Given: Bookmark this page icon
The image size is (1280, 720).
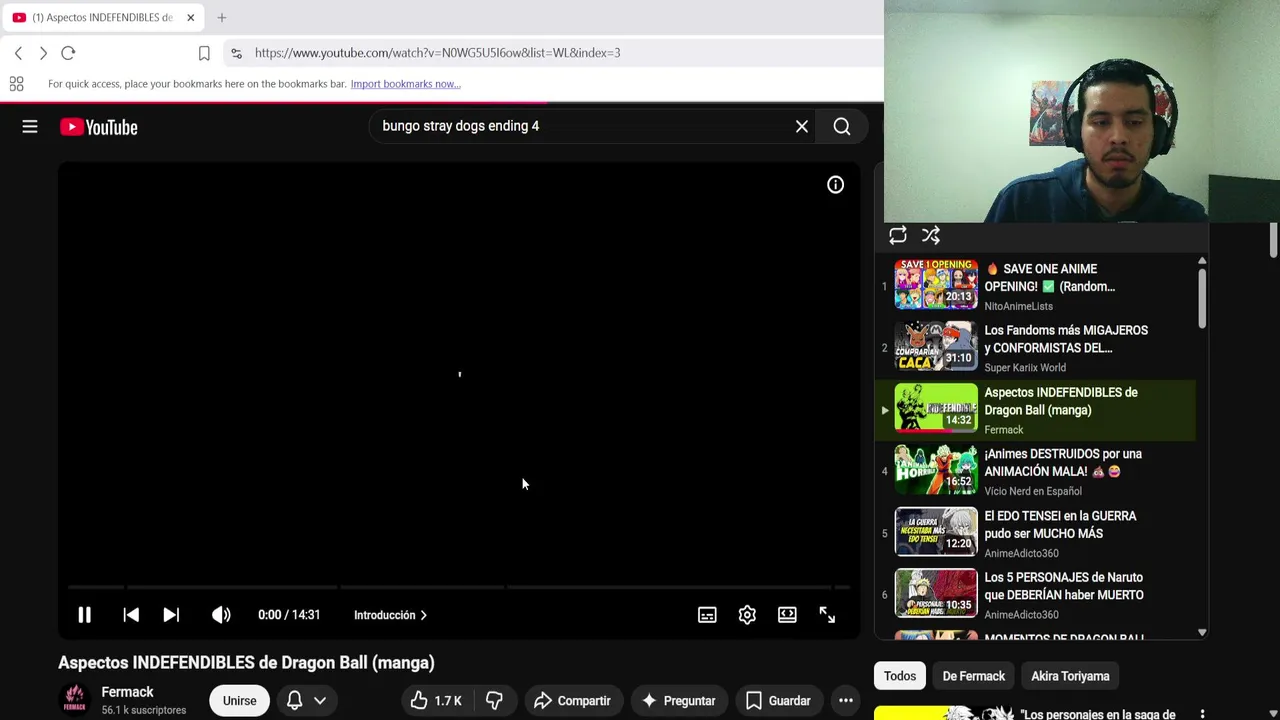Looking at the screenshot, I should coord(204,53).
